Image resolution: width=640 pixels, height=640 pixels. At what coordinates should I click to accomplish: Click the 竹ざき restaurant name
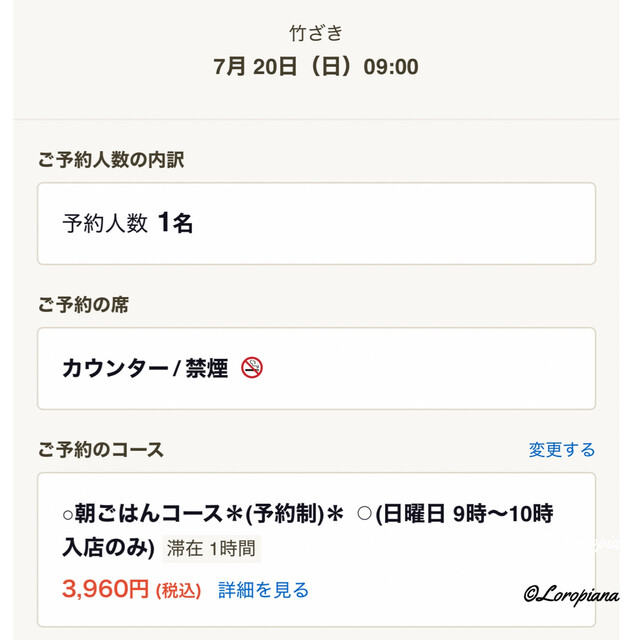(316, 33)
